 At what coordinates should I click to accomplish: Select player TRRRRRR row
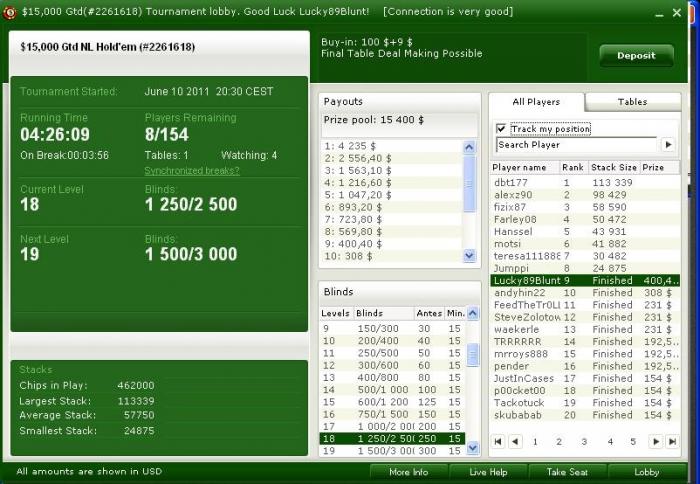pyautogui.click(x=585, y=342)
